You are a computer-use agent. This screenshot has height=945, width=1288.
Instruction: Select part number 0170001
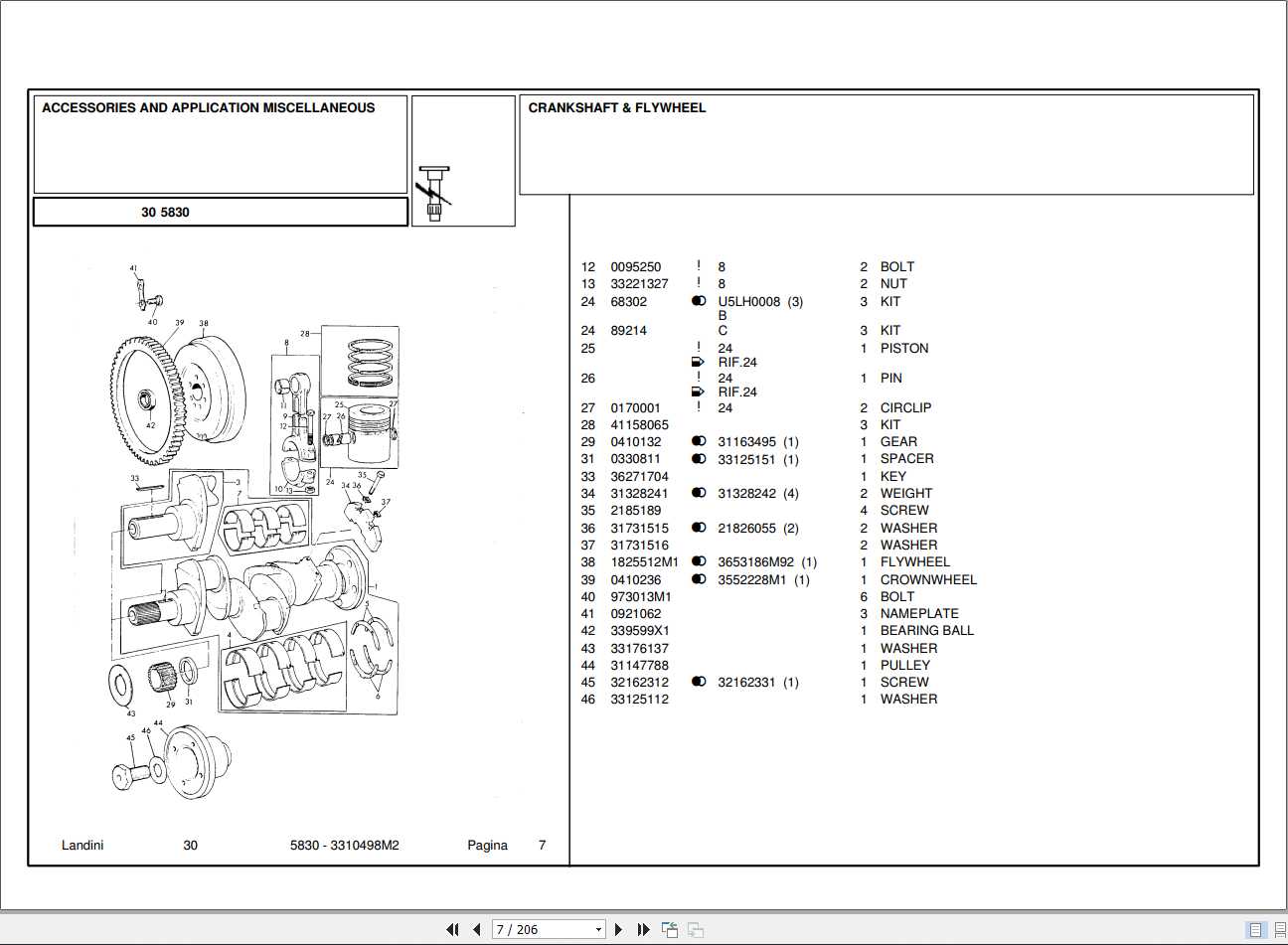tap(635, 407)
